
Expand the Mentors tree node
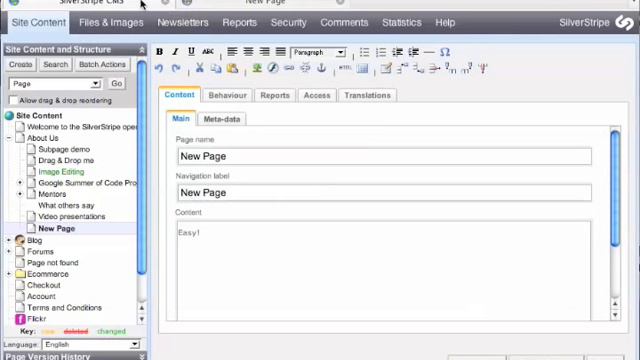click(20, 194)
